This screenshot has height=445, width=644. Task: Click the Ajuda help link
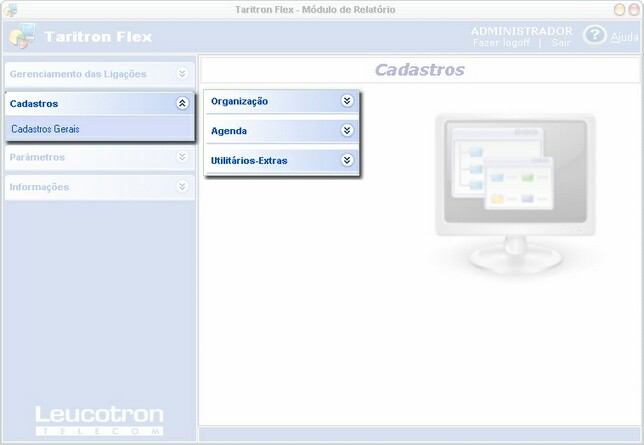624,37
